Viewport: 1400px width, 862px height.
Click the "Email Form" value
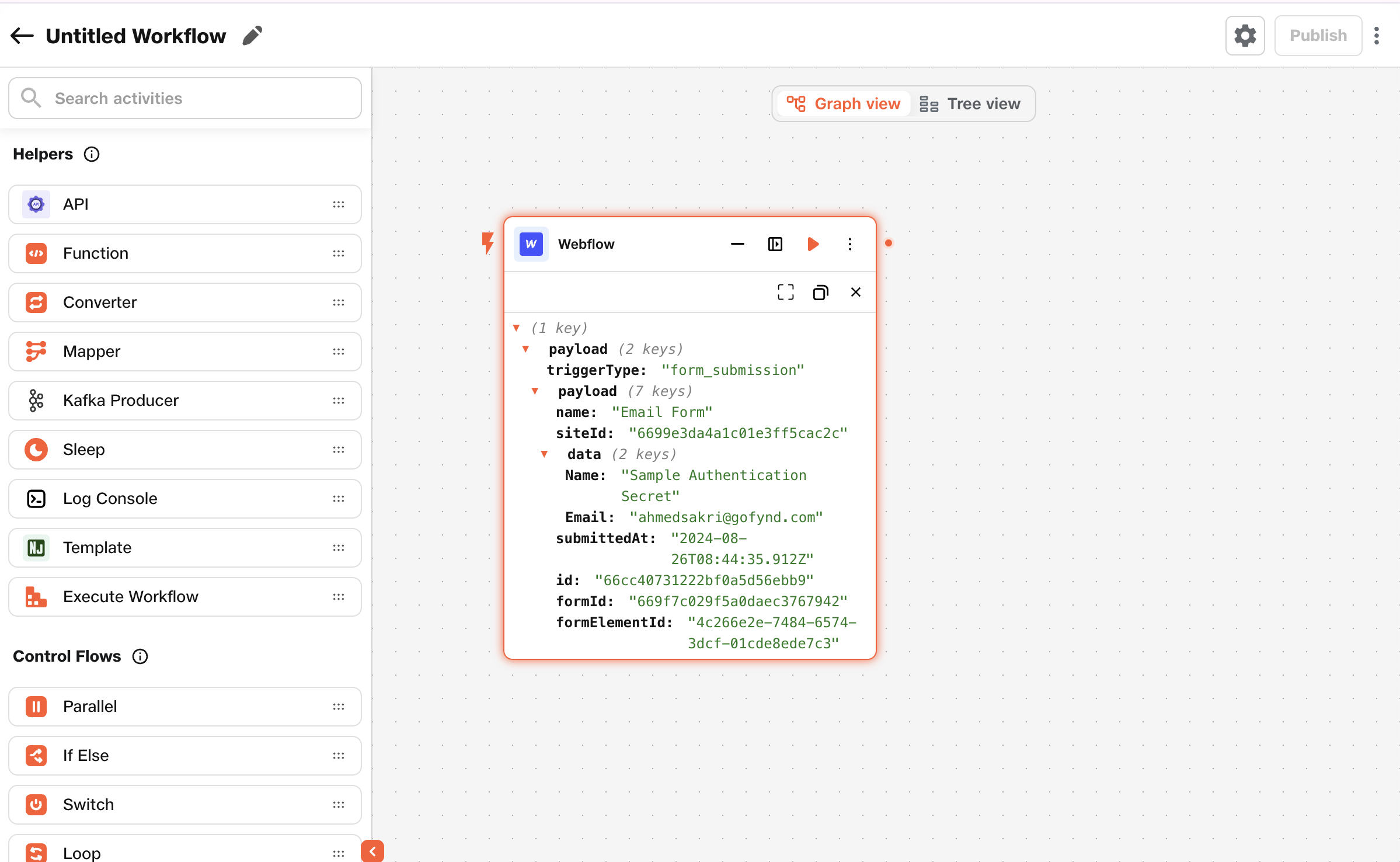(x=662, y=412)
